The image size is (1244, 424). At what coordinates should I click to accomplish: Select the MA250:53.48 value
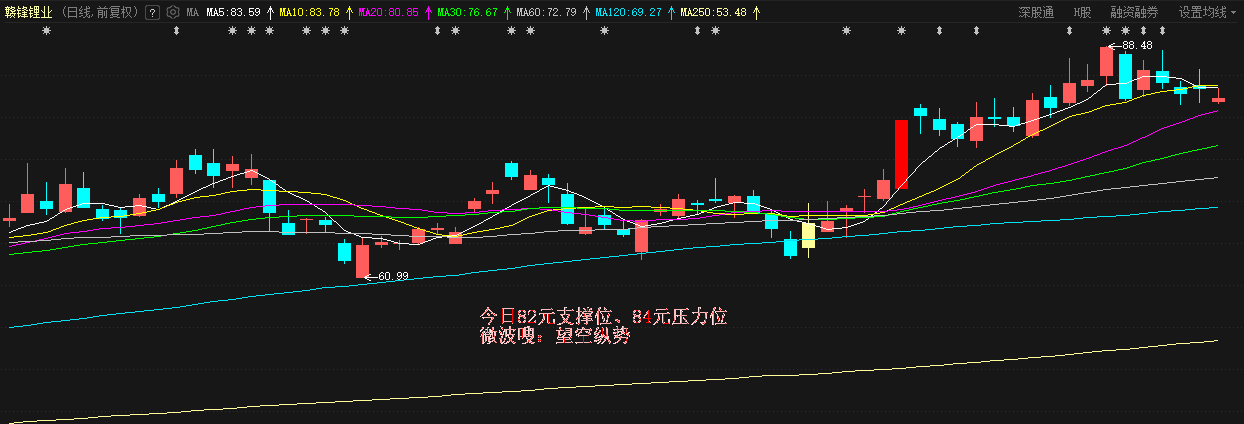(x=713, y=13)
